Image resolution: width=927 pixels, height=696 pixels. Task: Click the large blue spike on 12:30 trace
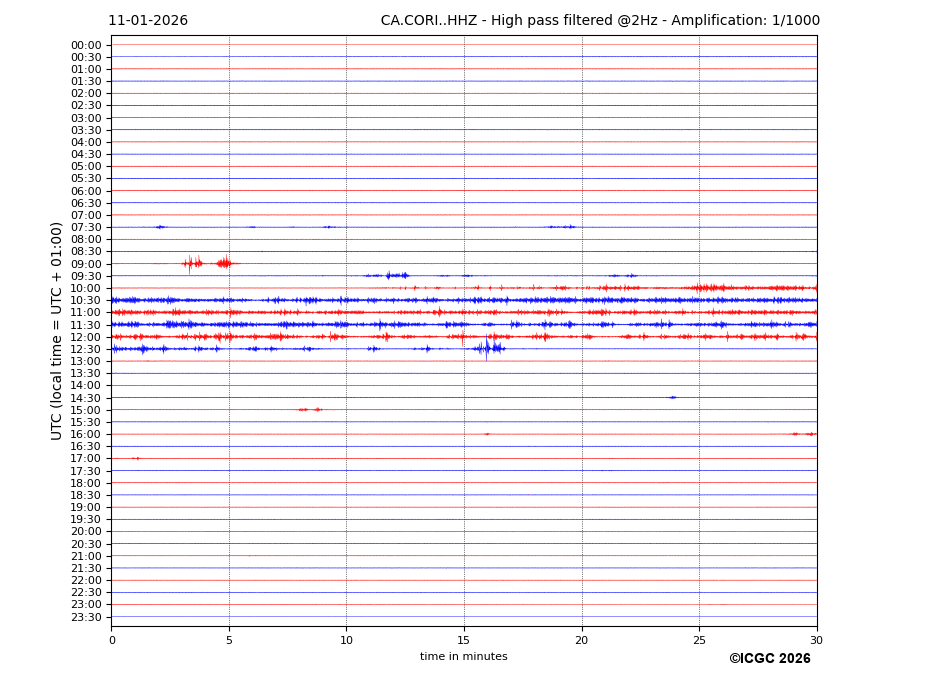(486, 348)
